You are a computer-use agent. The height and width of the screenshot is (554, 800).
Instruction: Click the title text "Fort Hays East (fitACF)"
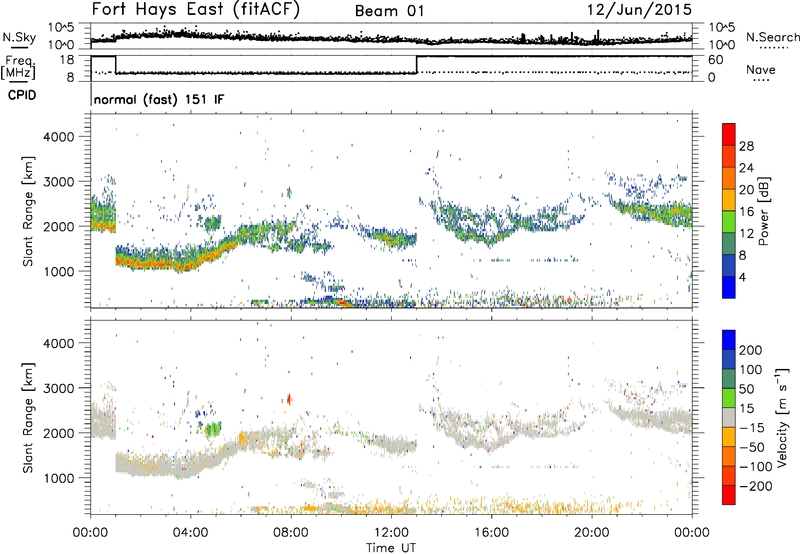[196, 9]
